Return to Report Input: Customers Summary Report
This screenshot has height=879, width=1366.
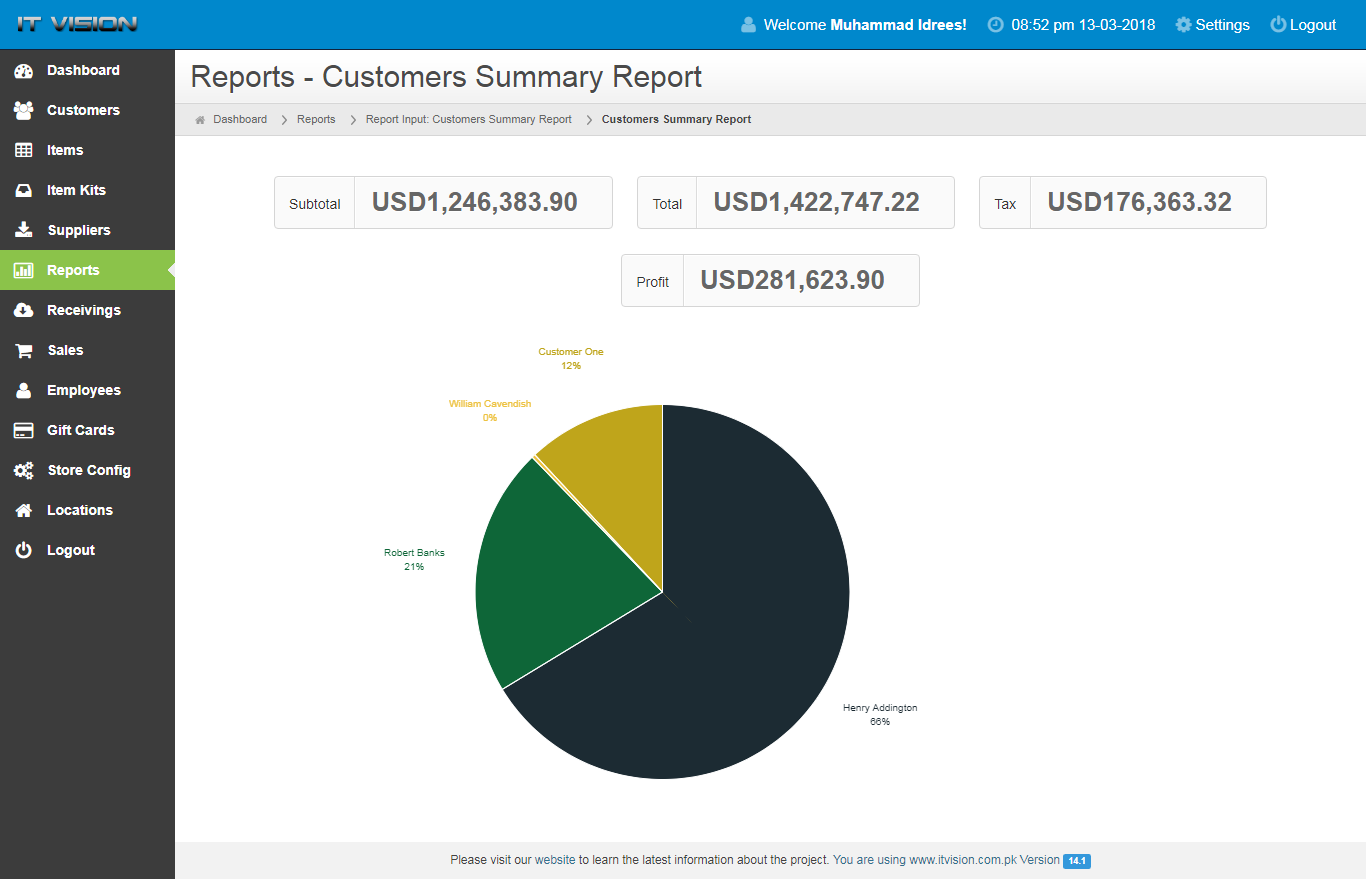coord(468,119)
